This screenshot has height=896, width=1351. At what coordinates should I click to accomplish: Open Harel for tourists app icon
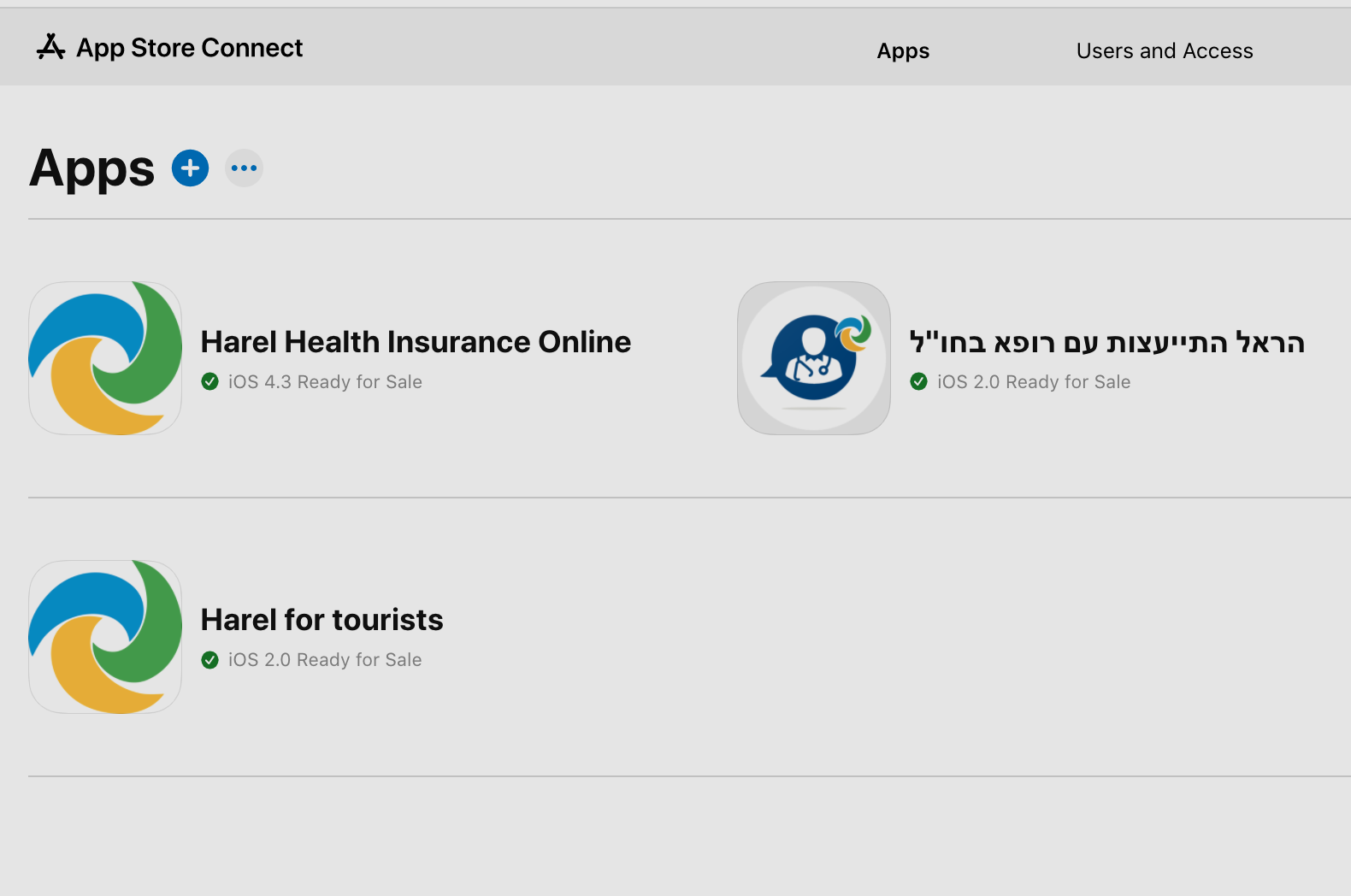(x=105, y=637)
